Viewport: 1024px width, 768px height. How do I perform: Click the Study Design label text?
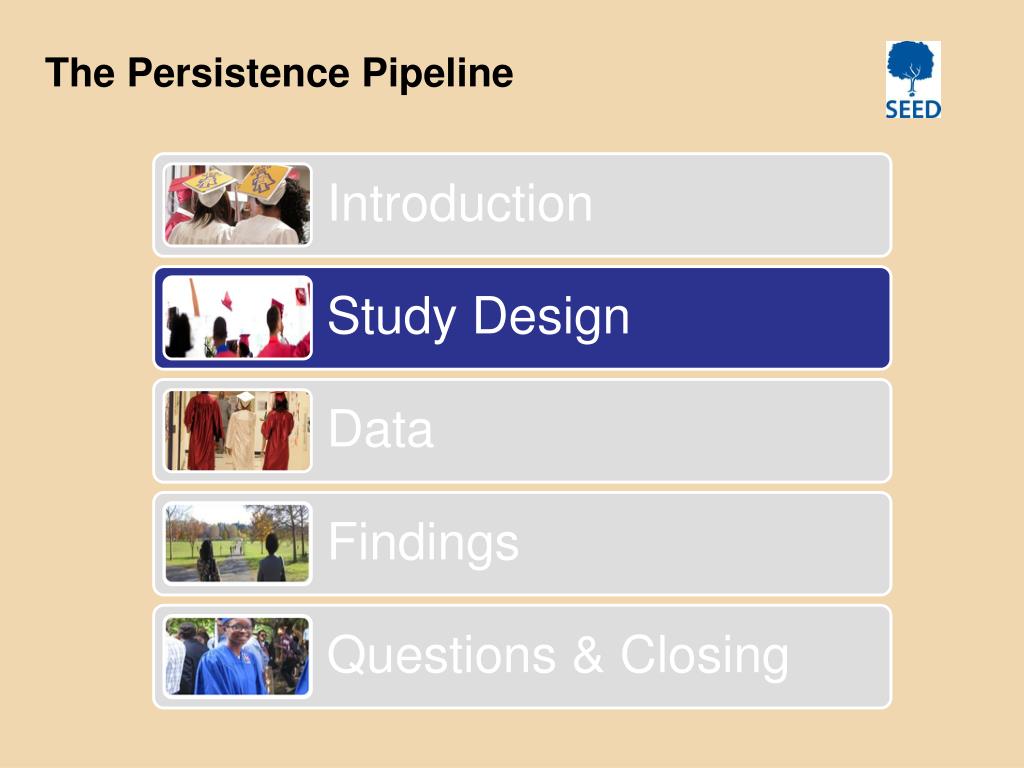[x=478, y=317]
